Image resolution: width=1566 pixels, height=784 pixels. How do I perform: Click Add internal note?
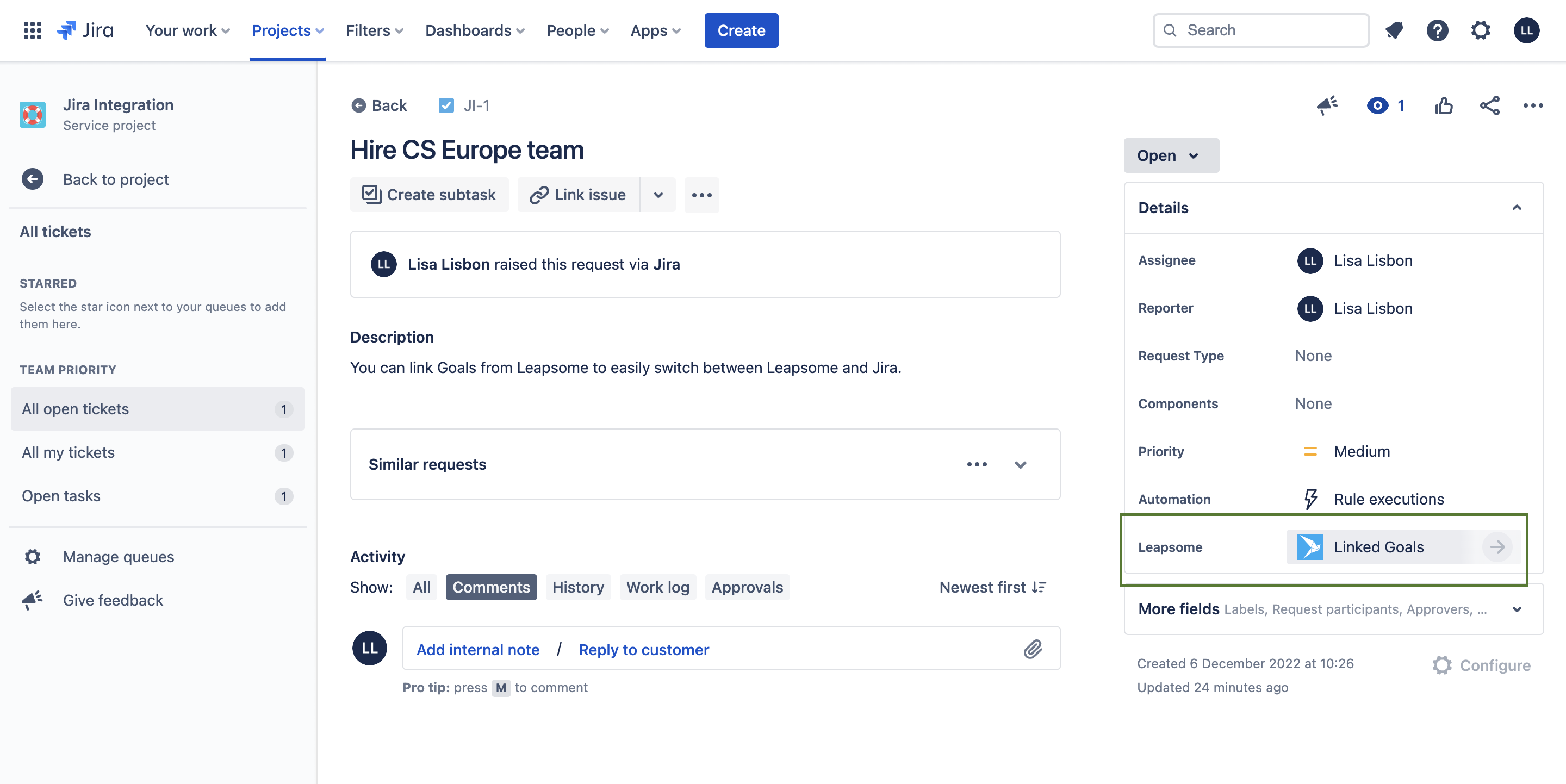click(478, 649)
